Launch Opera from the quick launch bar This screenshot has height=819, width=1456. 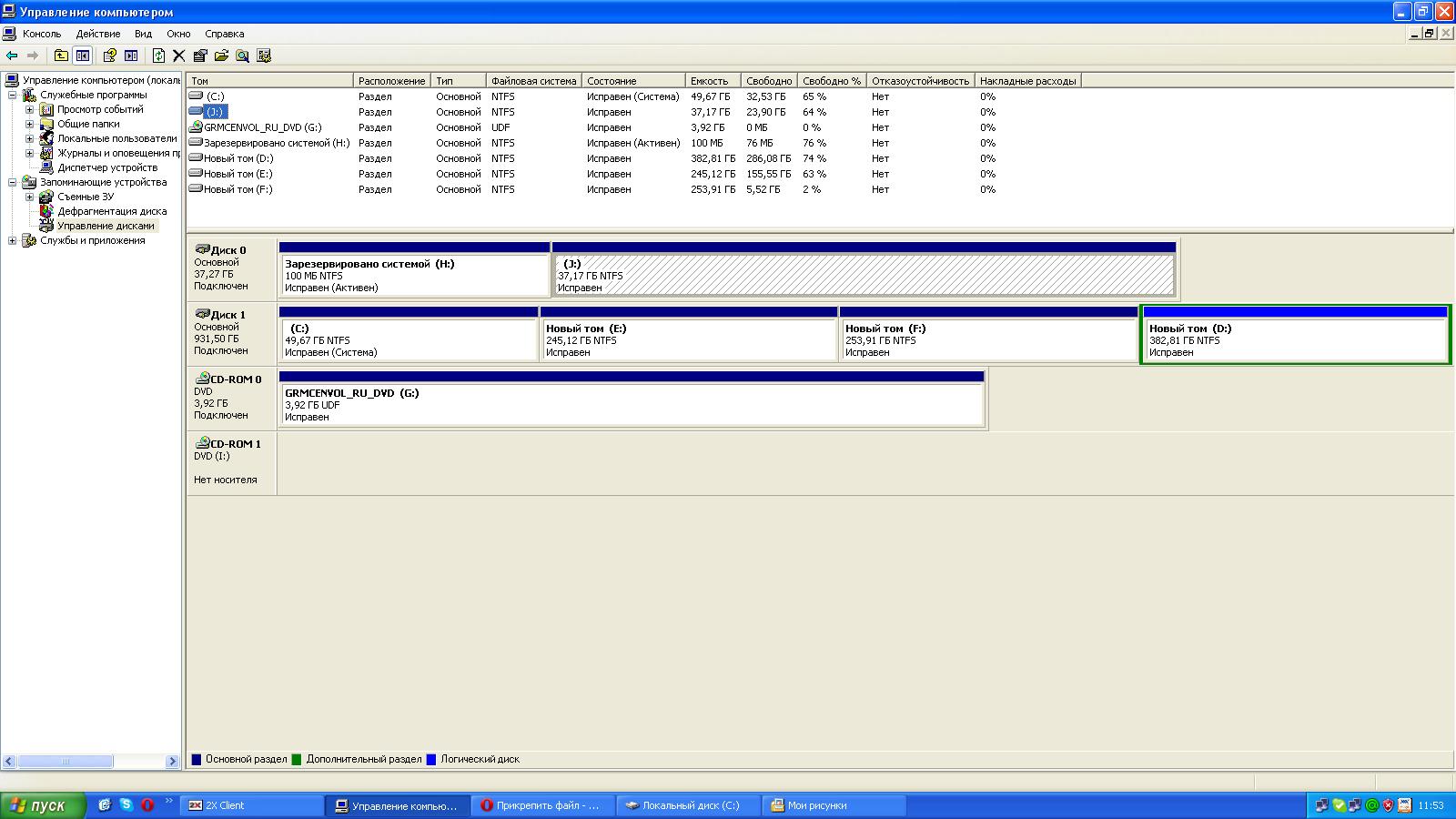[146, 804]
